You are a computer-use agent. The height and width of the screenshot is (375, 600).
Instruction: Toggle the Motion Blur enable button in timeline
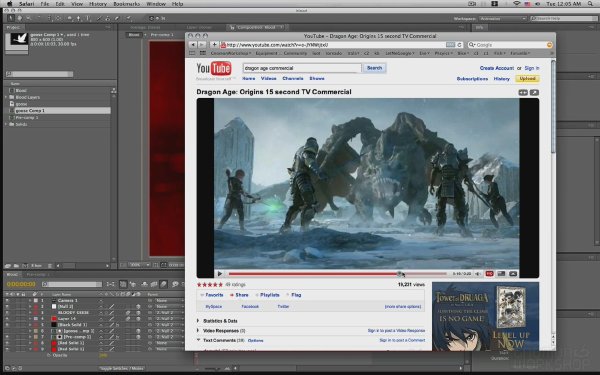click(x=163, y=284)
